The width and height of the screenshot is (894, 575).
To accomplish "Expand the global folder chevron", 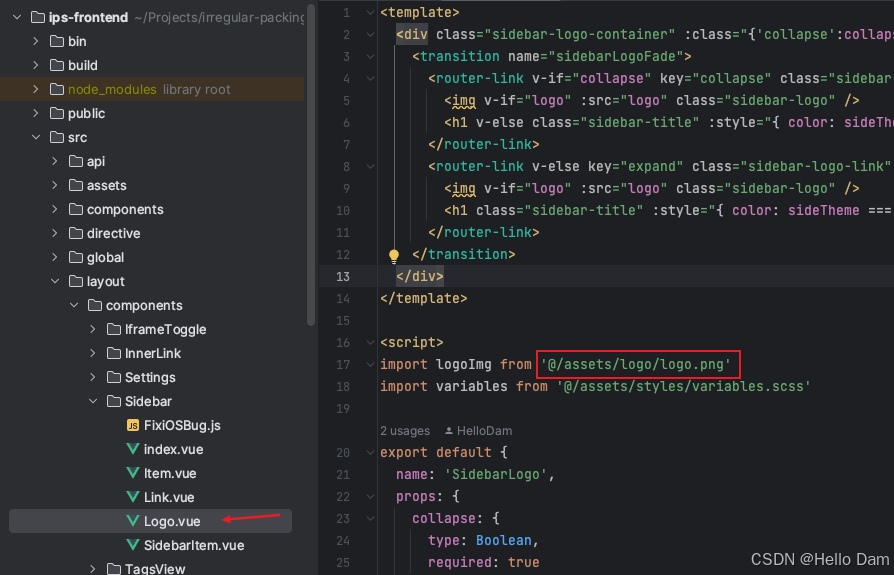I will pos(55,257).
